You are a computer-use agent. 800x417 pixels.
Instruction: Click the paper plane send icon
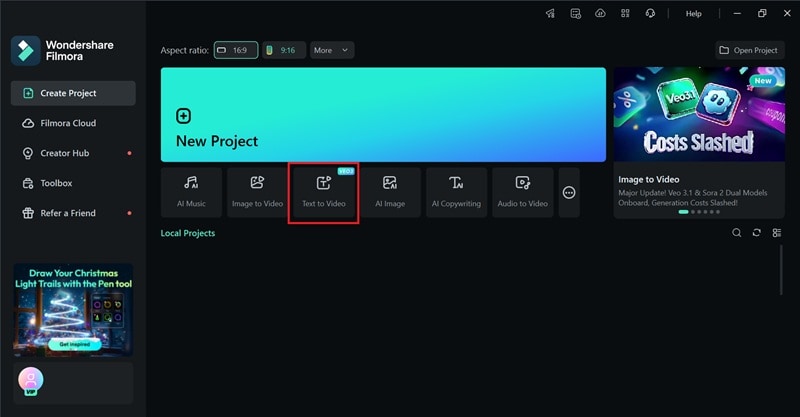551,14
